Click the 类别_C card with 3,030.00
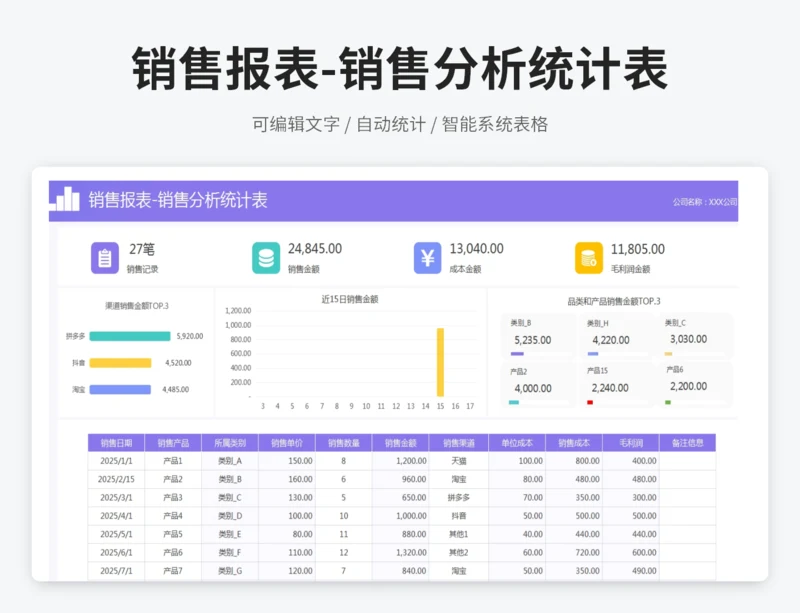 (x=694, y=337)
